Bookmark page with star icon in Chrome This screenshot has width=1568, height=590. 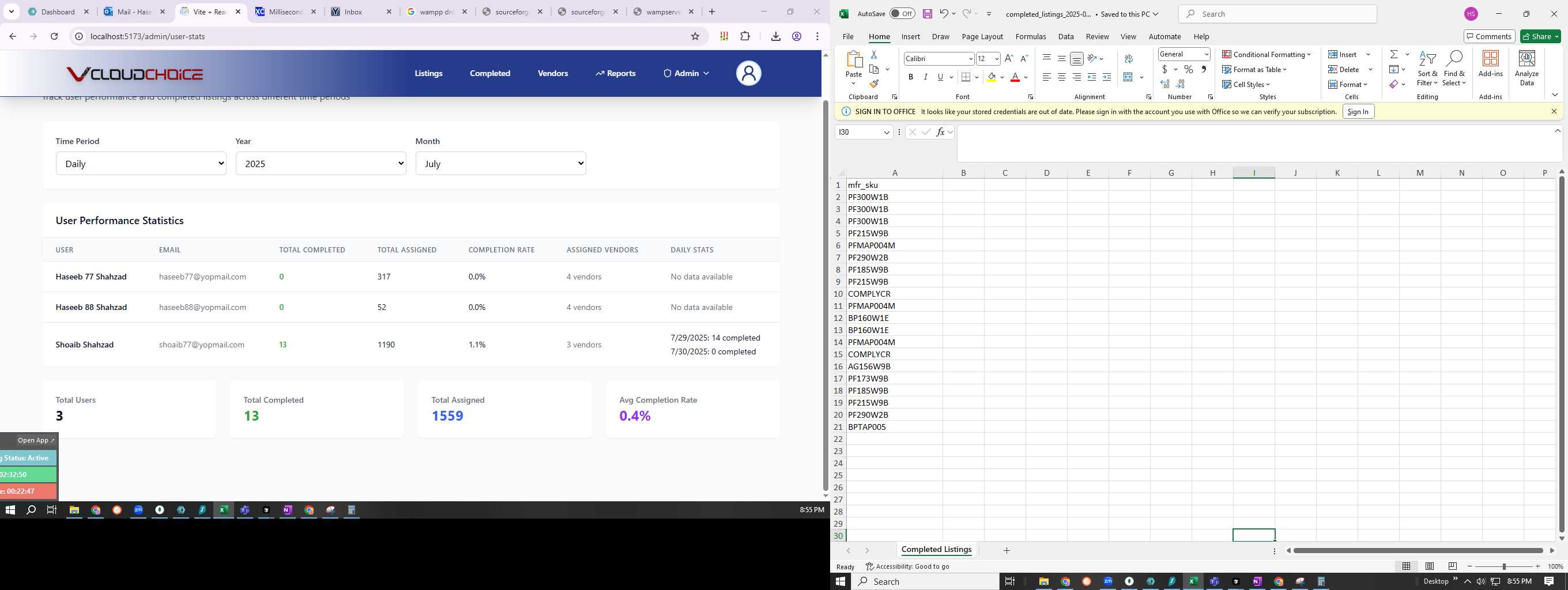[x=695, y=36]
